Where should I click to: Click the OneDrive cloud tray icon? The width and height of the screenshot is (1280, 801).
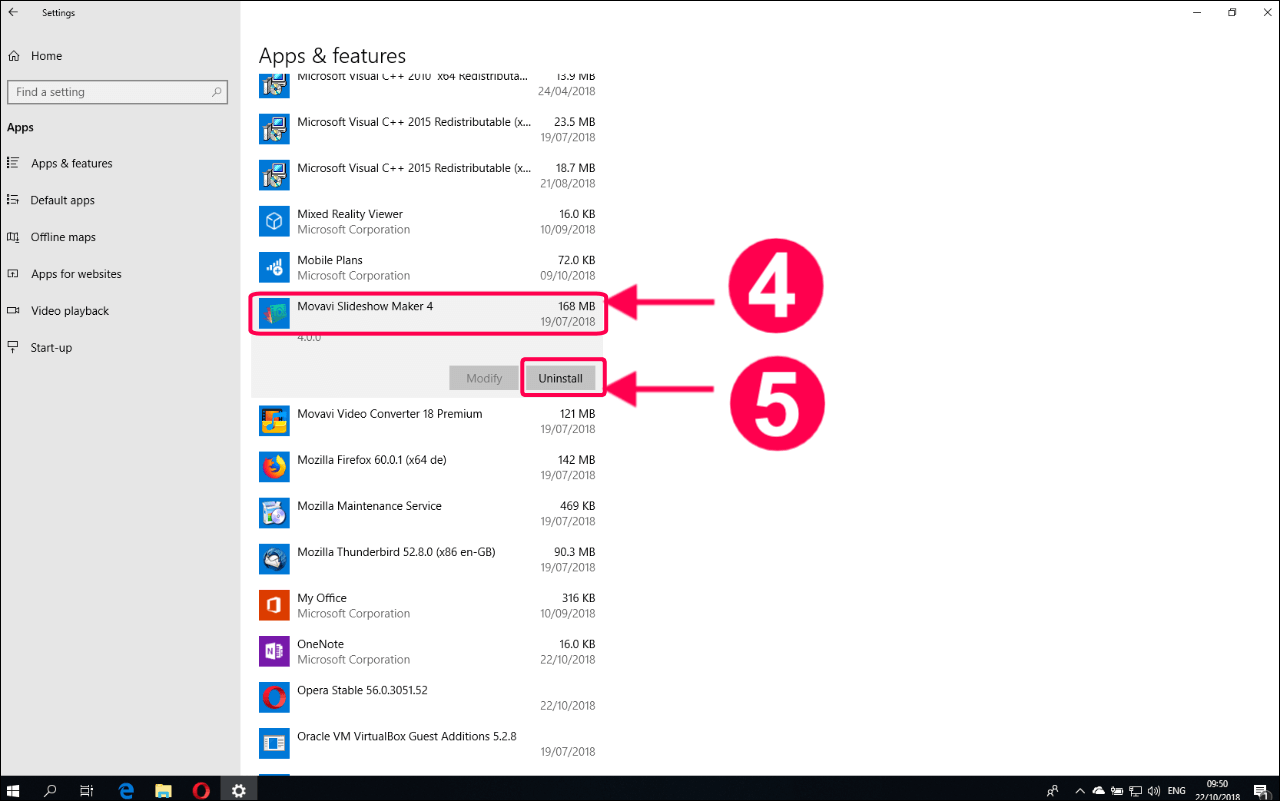(x=1099, y=790)
